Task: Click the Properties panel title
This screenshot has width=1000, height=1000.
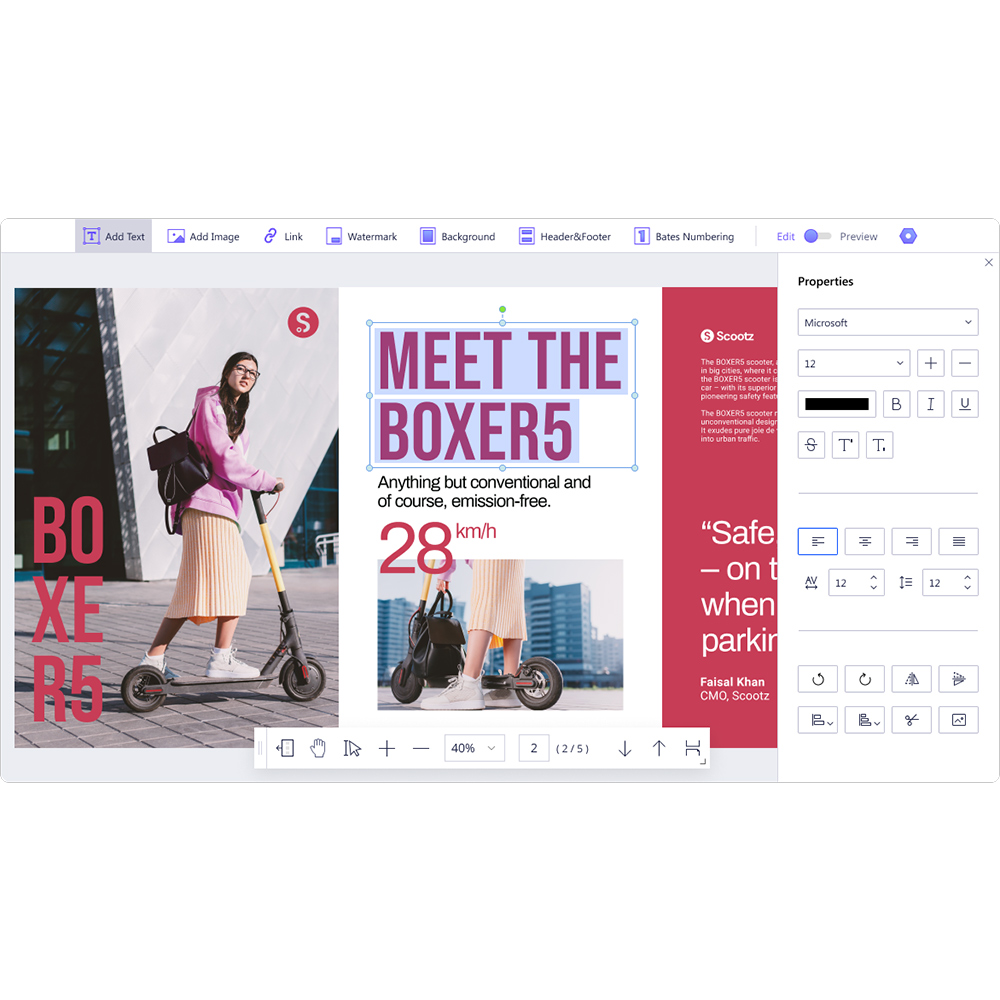Action: pyautogui.click(x=825, y=281)
